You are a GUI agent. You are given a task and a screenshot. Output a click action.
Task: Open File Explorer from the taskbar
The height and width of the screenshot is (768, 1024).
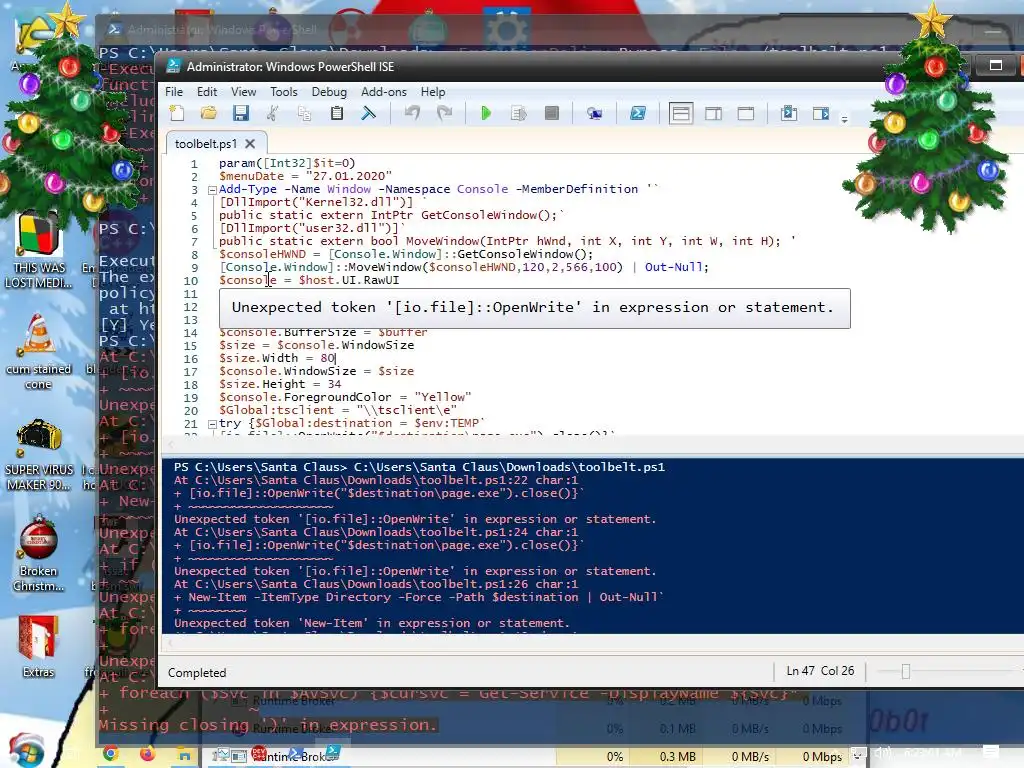pyautogui.click(x=185, y=755)
